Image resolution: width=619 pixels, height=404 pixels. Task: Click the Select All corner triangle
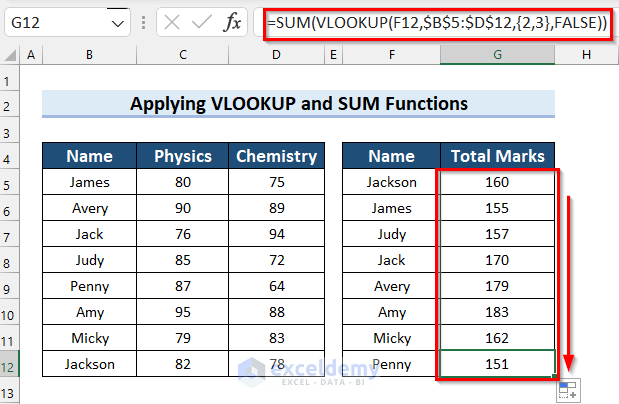11,55
